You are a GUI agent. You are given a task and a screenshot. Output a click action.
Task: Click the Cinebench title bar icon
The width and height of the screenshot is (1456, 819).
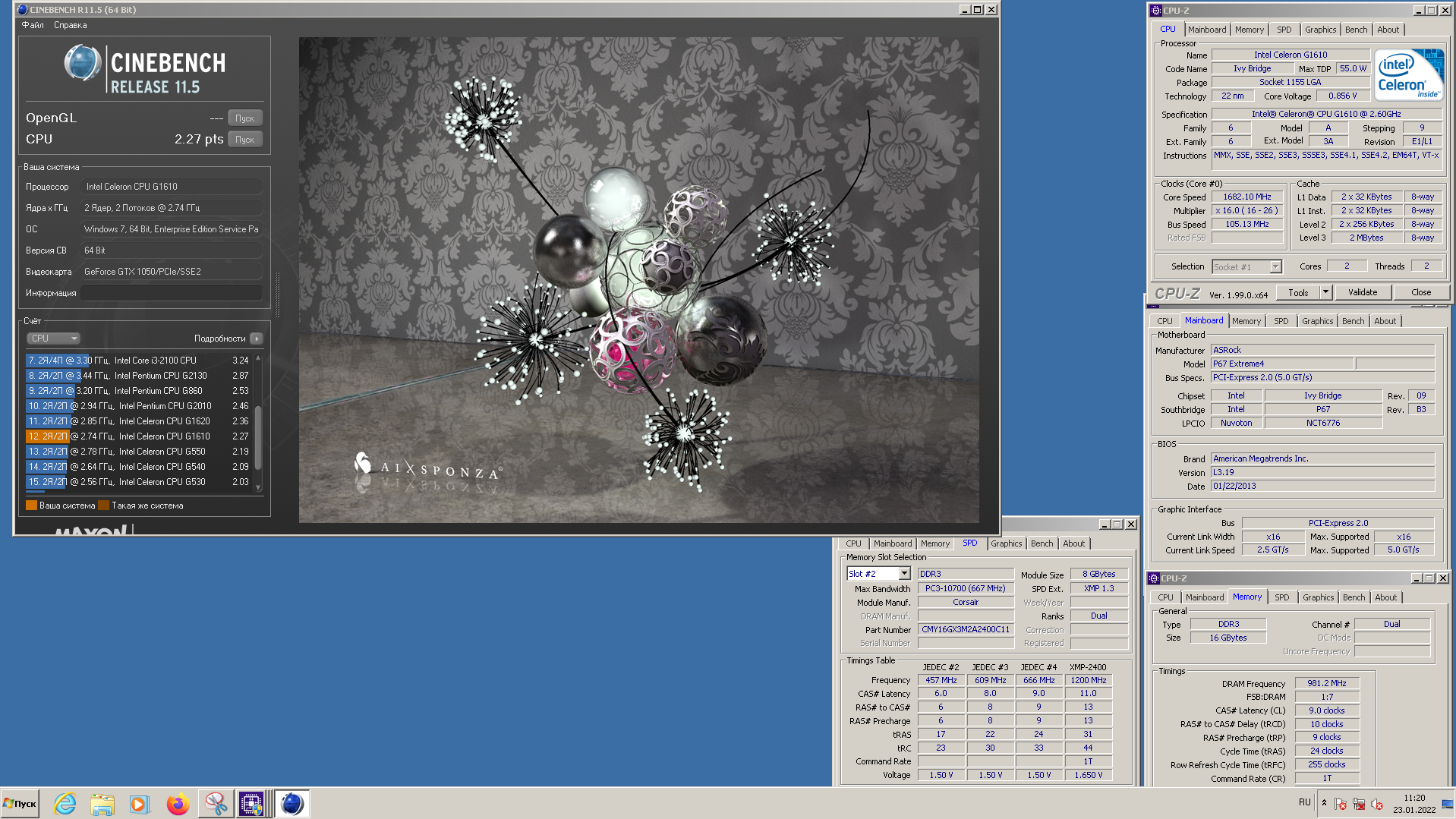(x=22, y=10)
